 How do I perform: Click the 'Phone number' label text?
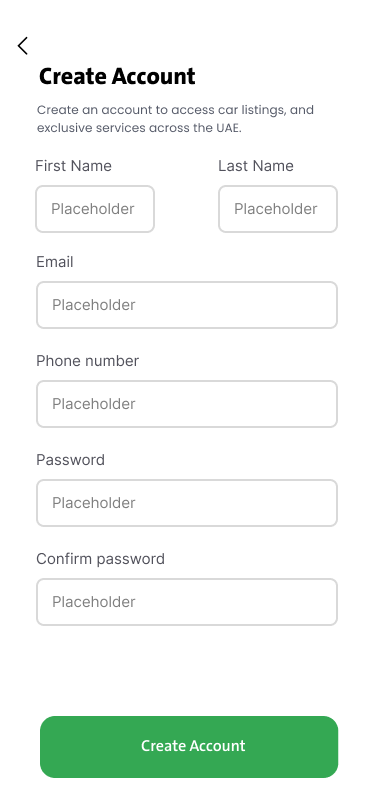(x=88, y=361)
